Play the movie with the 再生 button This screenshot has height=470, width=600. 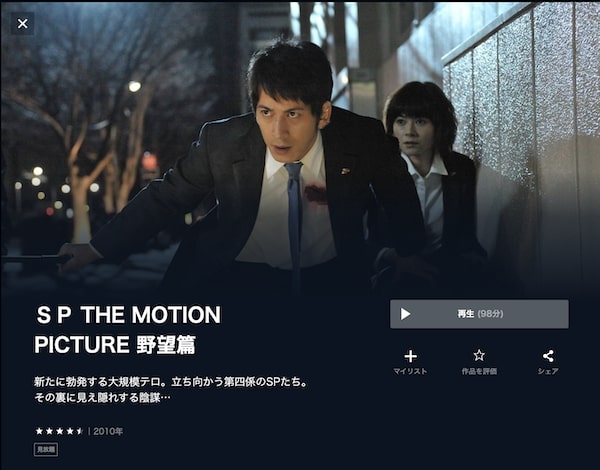click(x=479, y=314)
